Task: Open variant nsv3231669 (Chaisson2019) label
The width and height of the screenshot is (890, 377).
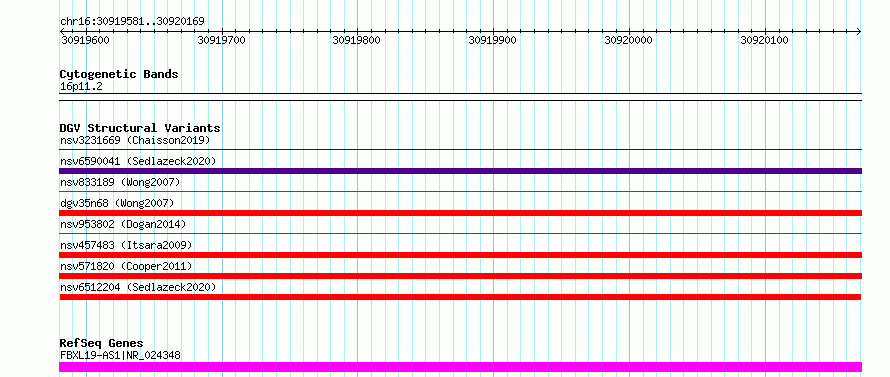Action: [135, 140]
